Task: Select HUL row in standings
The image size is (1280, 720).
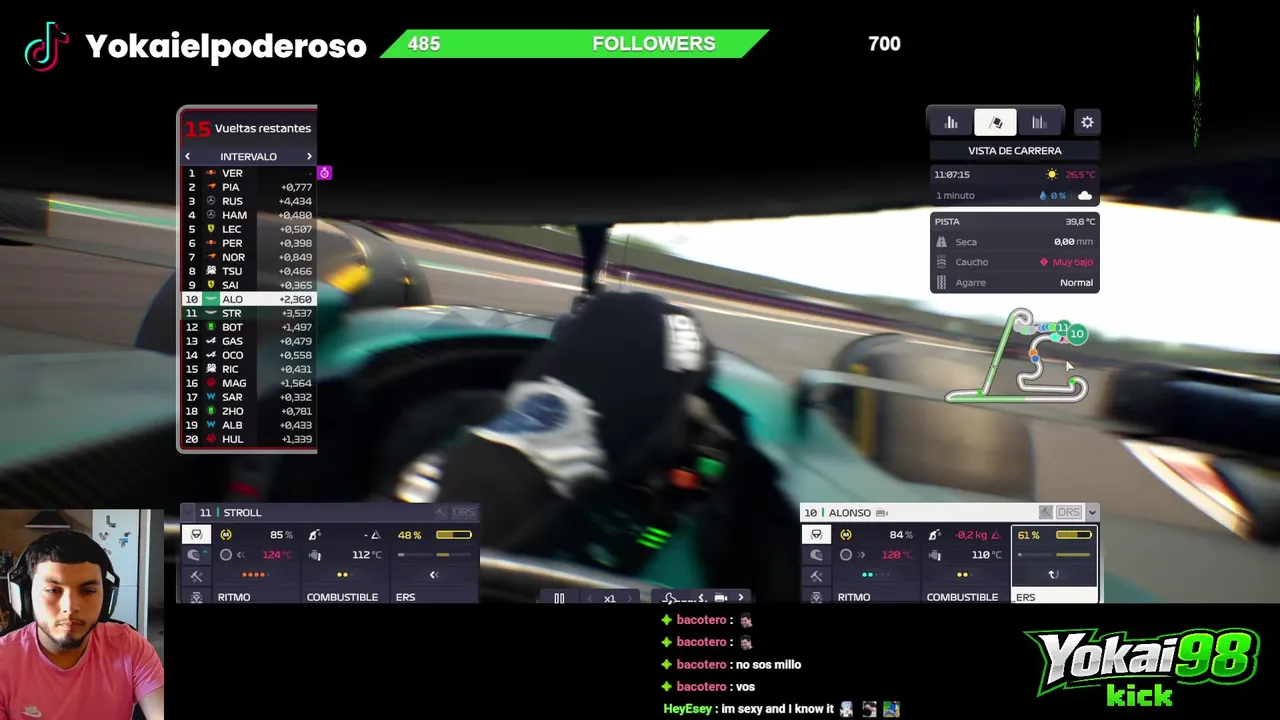Action: click(247, 439)
